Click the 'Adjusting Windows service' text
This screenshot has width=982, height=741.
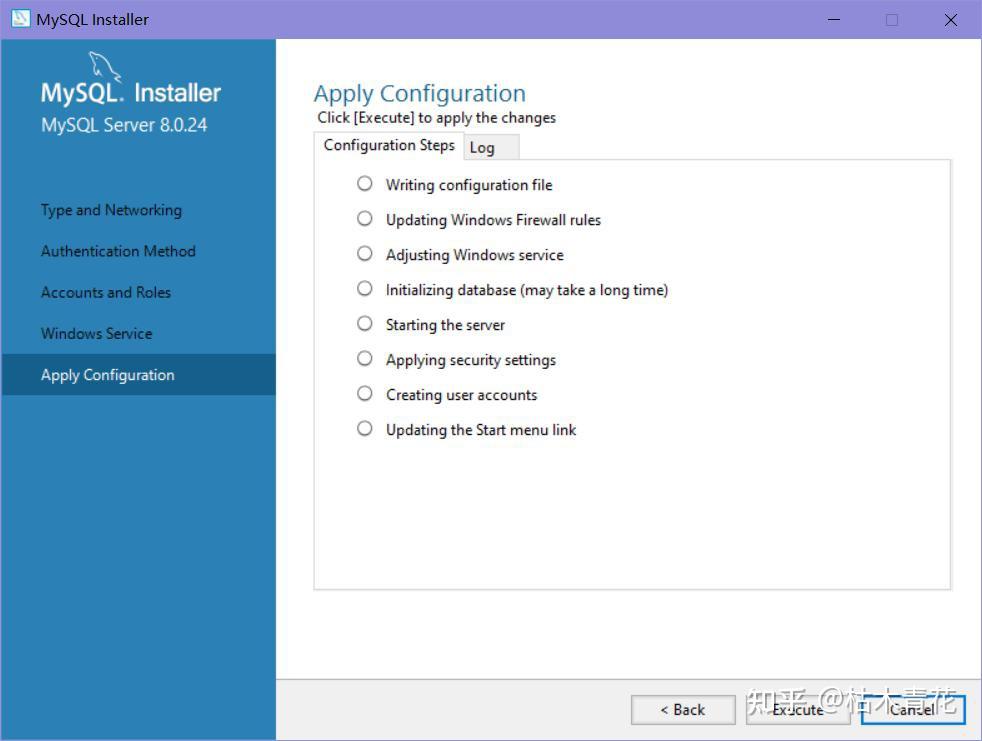pos(475,255)
